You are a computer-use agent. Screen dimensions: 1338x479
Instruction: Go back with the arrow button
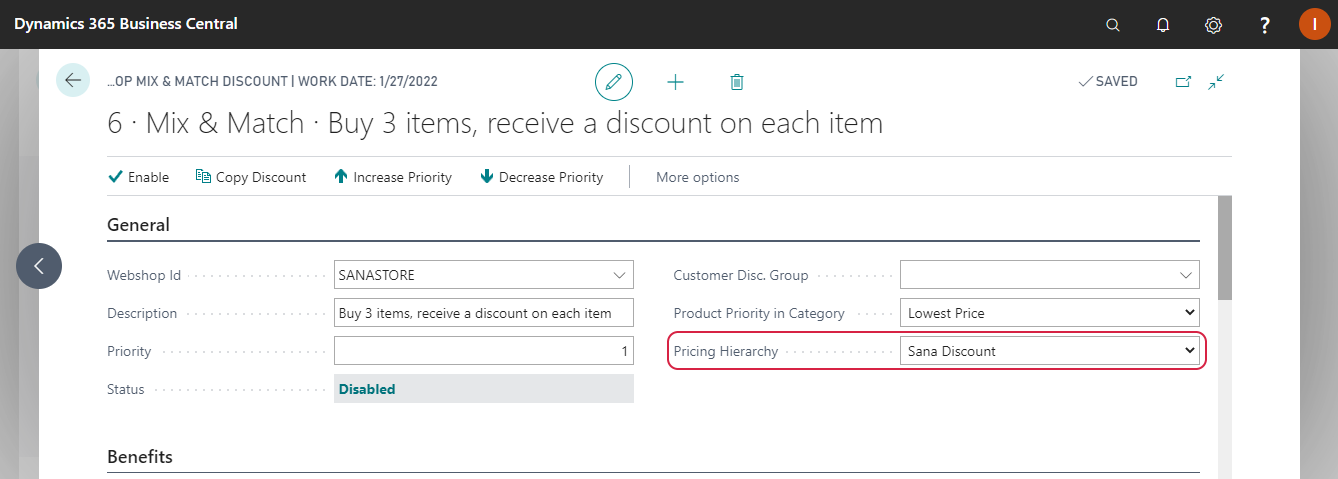point(73,80)
